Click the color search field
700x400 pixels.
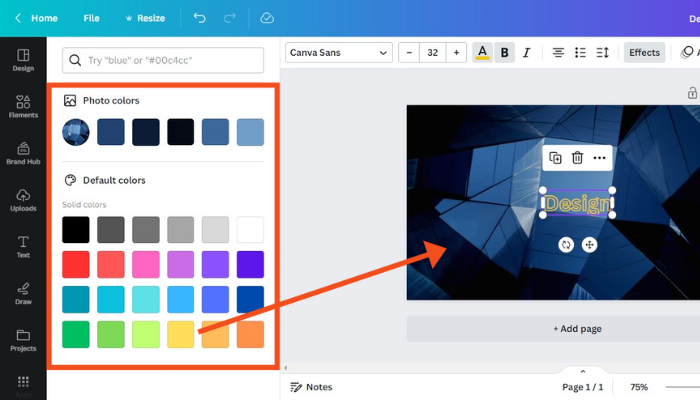pyautogui.click(x=163, y=60)
